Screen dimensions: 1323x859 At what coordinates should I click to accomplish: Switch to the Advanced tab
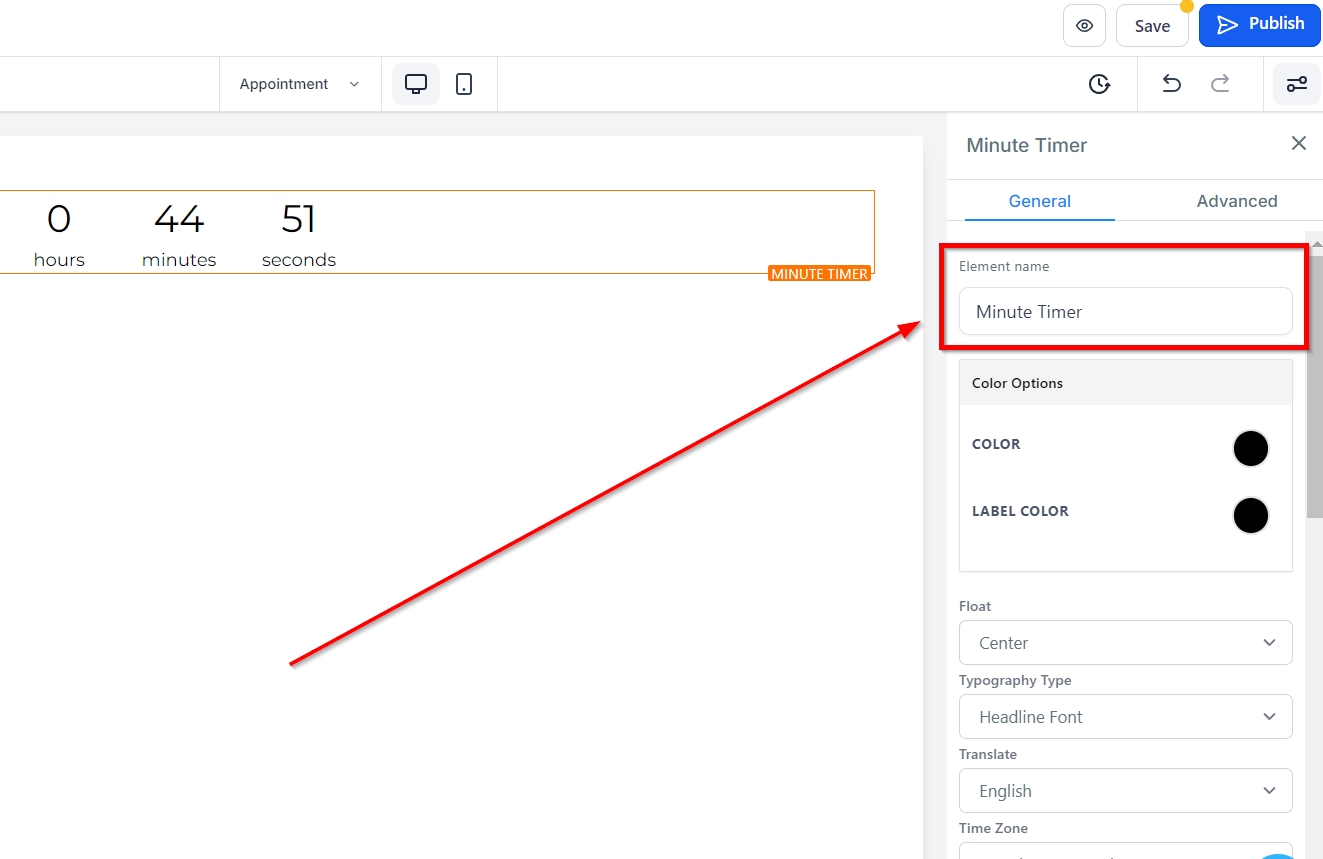coord(1237,201)
